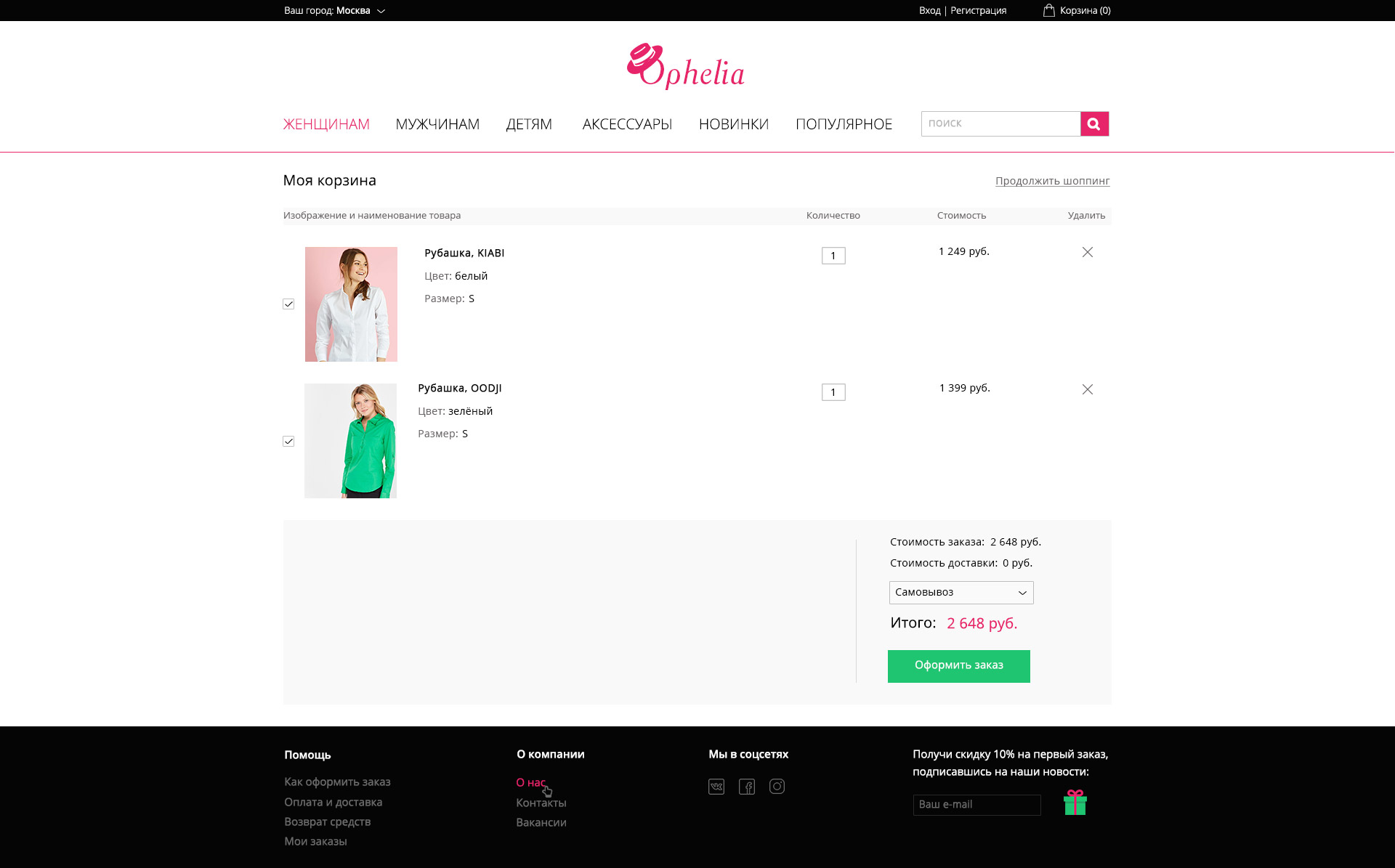
Task: Uncheck the white KIABI shirt checkbox
Action: (288, 304)
